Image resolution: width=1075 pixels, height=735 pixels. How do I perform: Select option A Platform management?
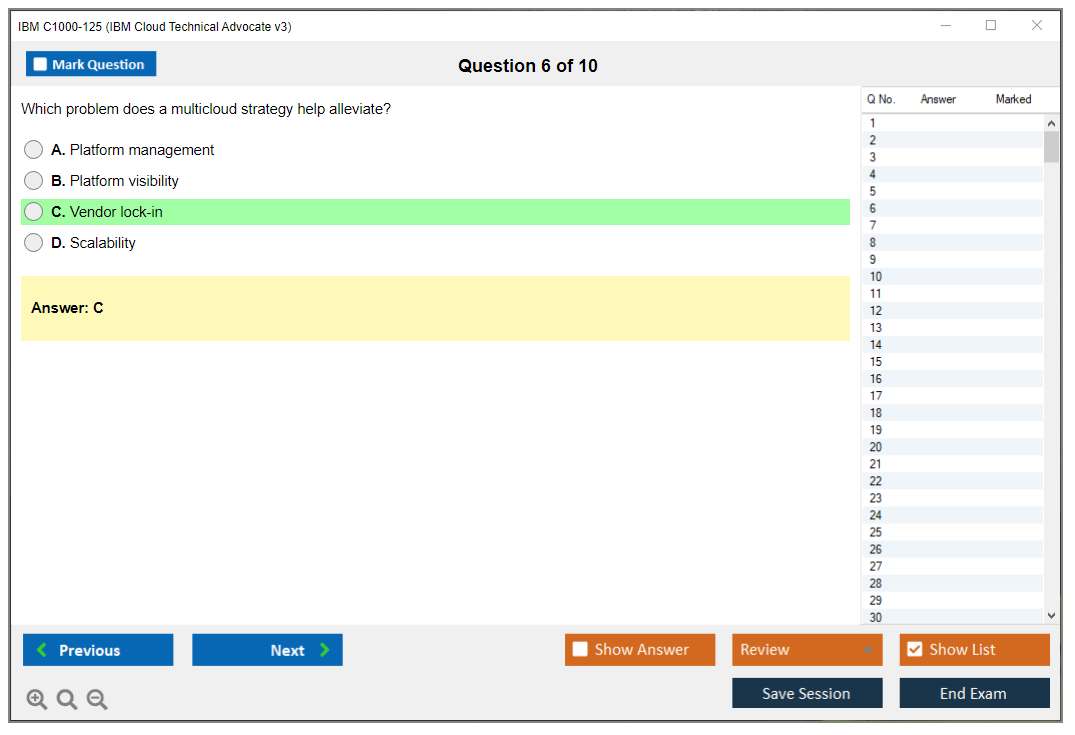34,150
